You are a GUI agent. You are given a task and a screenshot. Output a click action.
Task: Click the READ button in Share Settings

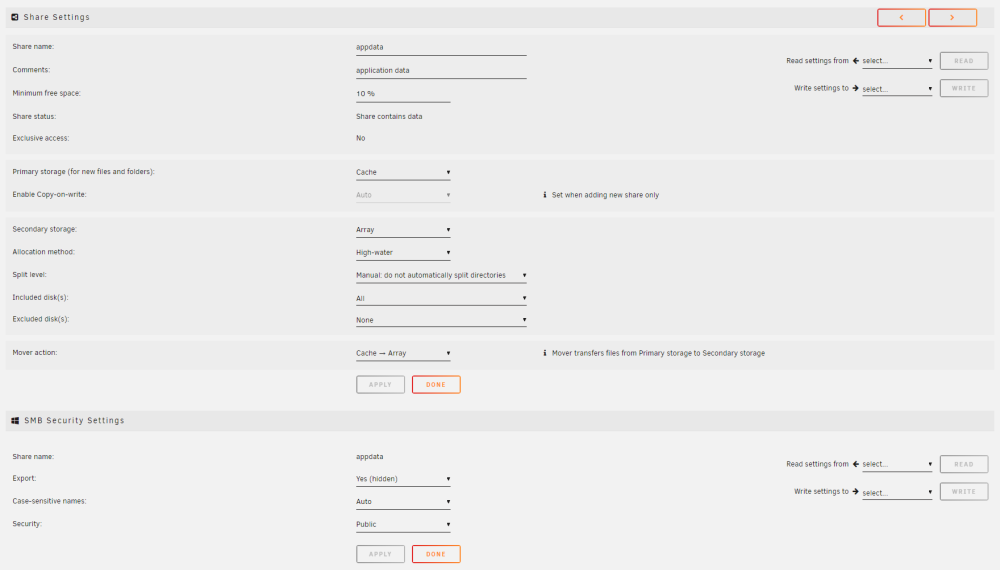964,61
